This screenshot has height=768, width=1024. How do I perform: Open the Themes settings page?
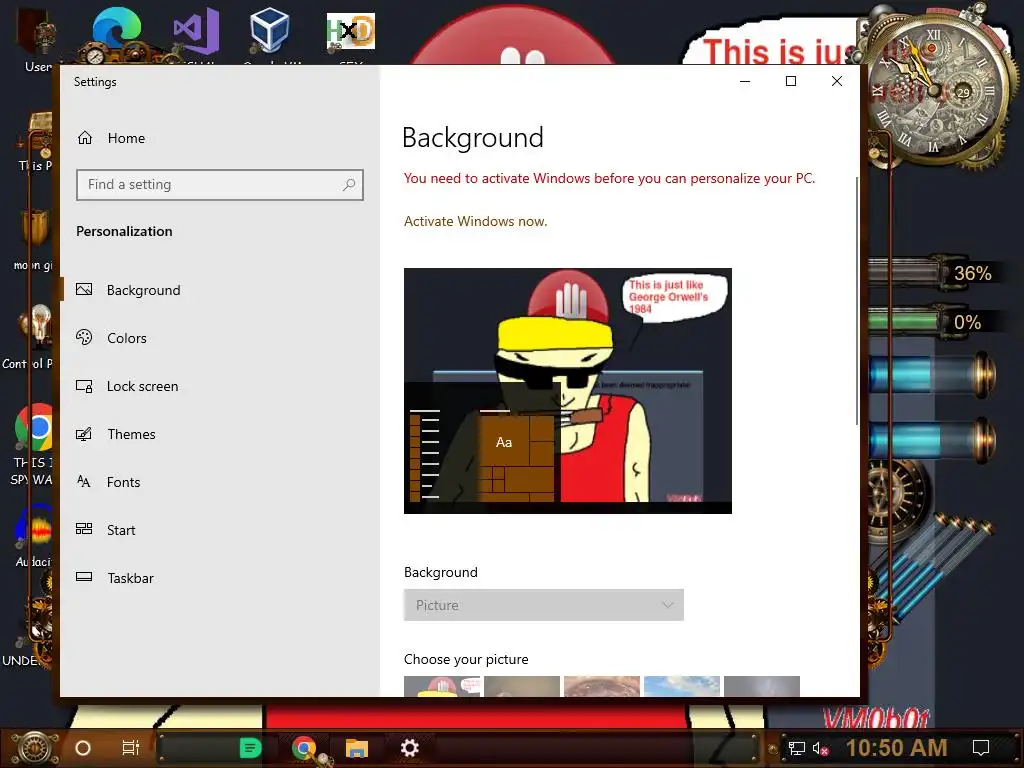point(131,434)
